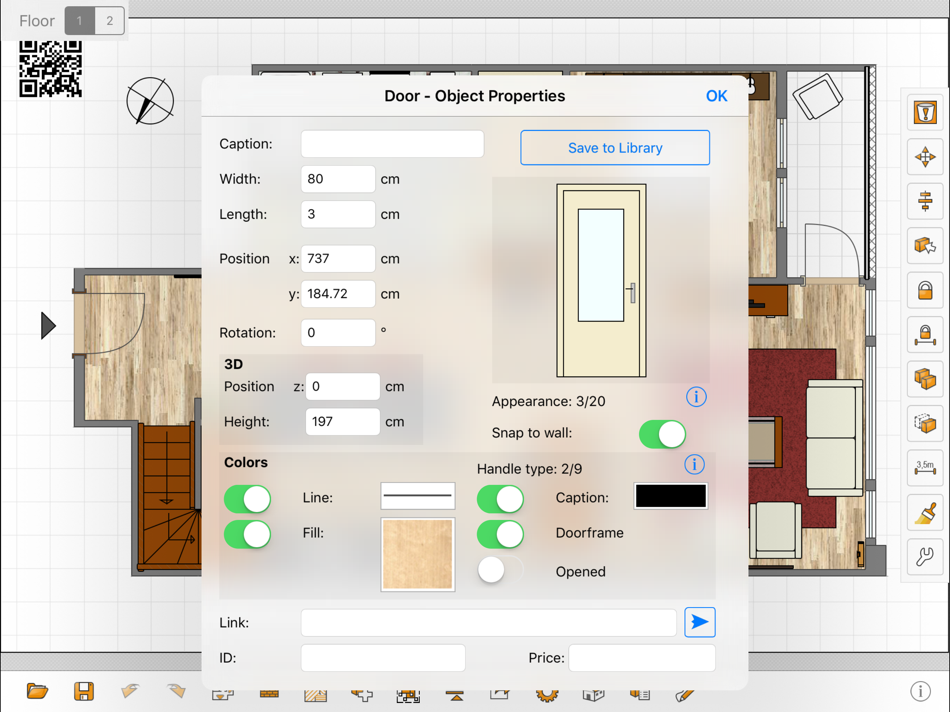Click the 3,5m measurement icon

925,468
